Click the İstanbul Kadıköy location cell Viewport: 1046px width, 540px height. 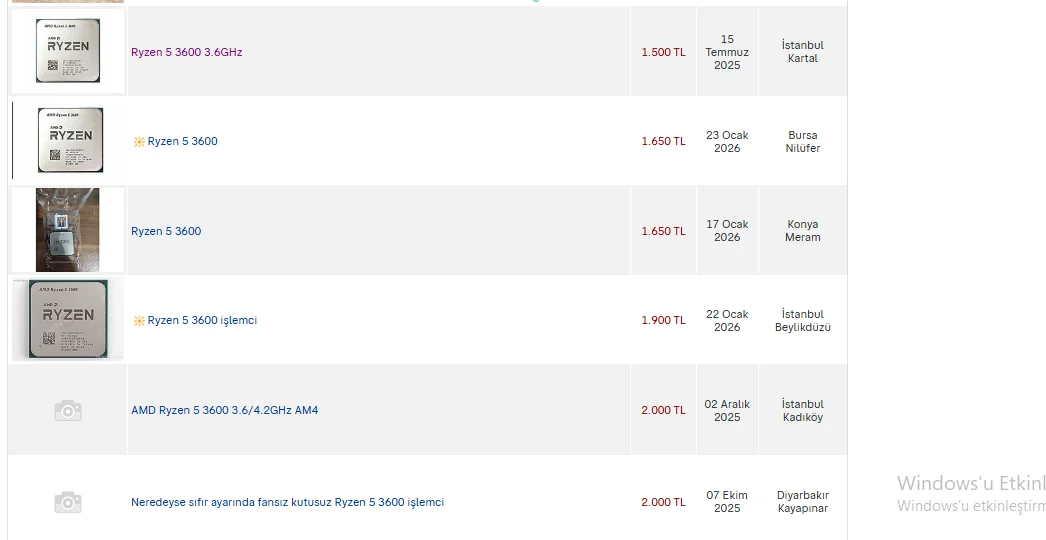click(x=802, y=411)
